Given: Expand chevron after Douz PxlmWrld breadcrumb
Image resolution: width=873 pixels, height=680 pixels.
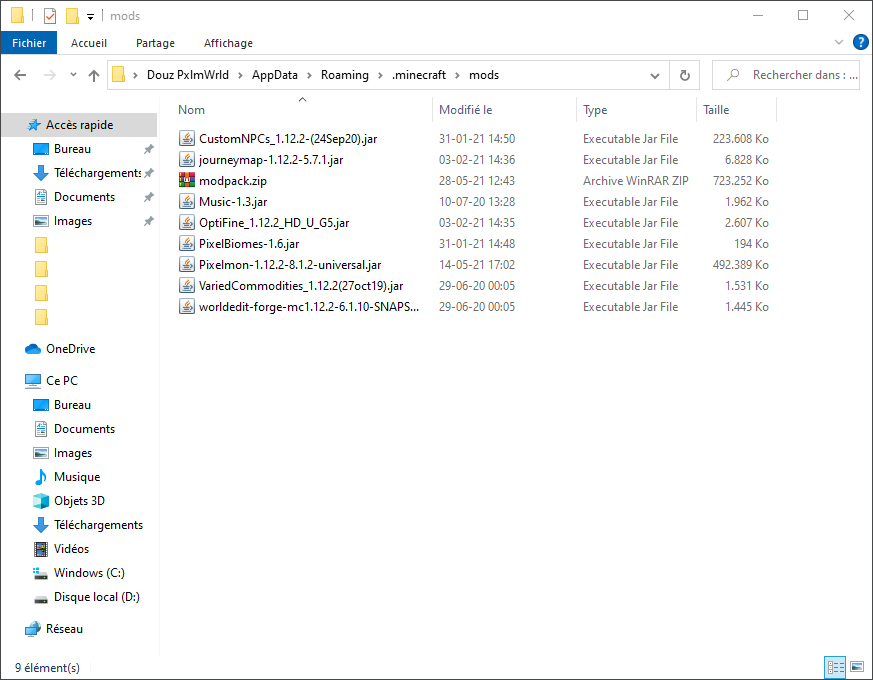Looking at the screenshot, I should [x=240, y=75].
